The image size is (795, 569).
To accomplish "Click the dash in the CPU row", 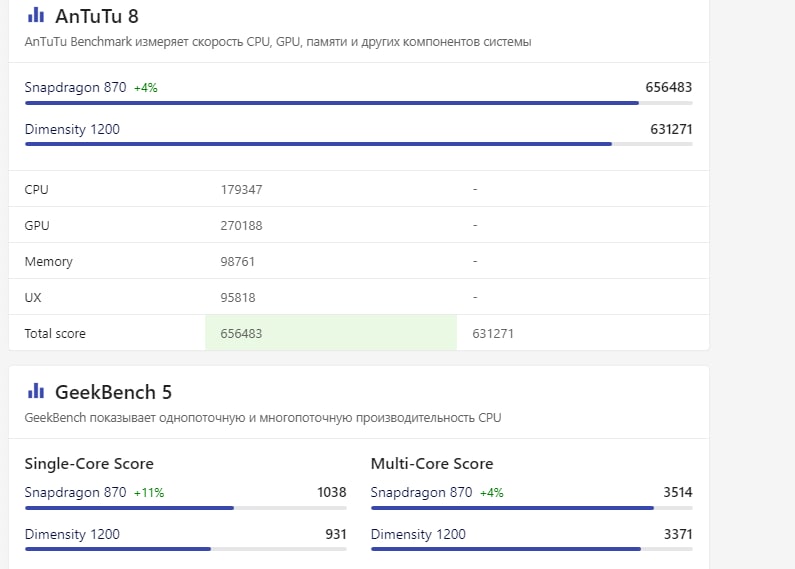I will pyautogui.click(x=475, y=189).
